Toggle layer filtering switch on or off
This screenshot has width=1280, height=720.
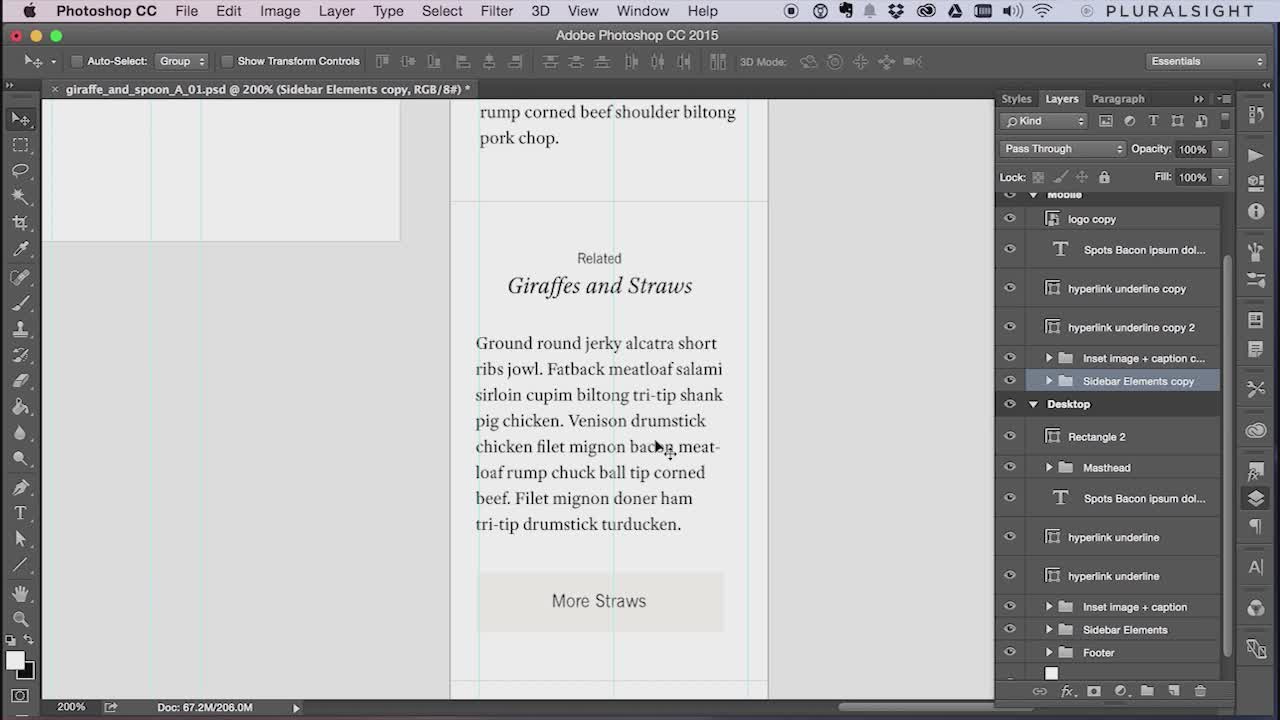coord(1225,120)
